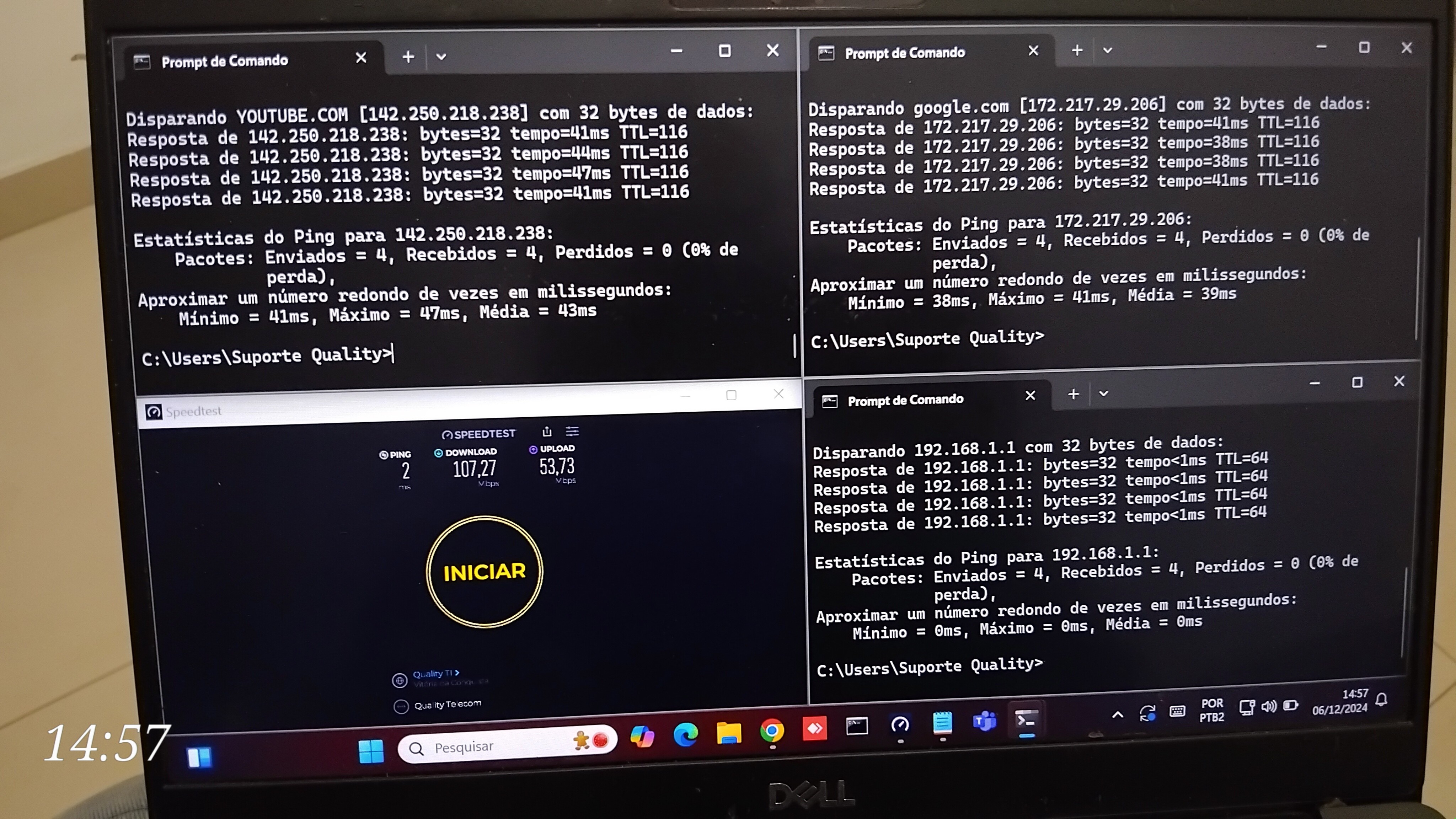
Task: Open Speedtest settings sliders icon
Action: click(x=572, y=431)
